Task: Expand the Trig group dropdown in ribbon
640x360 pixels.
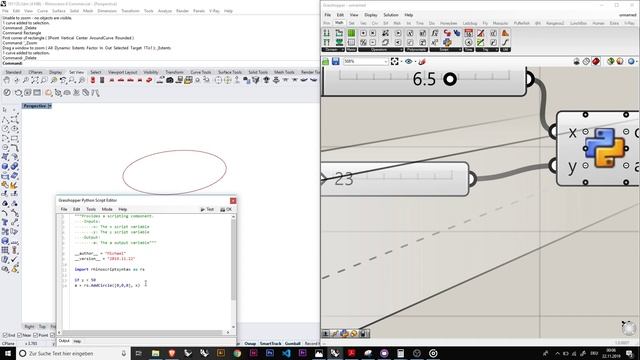Action: (x=497, y=49)
